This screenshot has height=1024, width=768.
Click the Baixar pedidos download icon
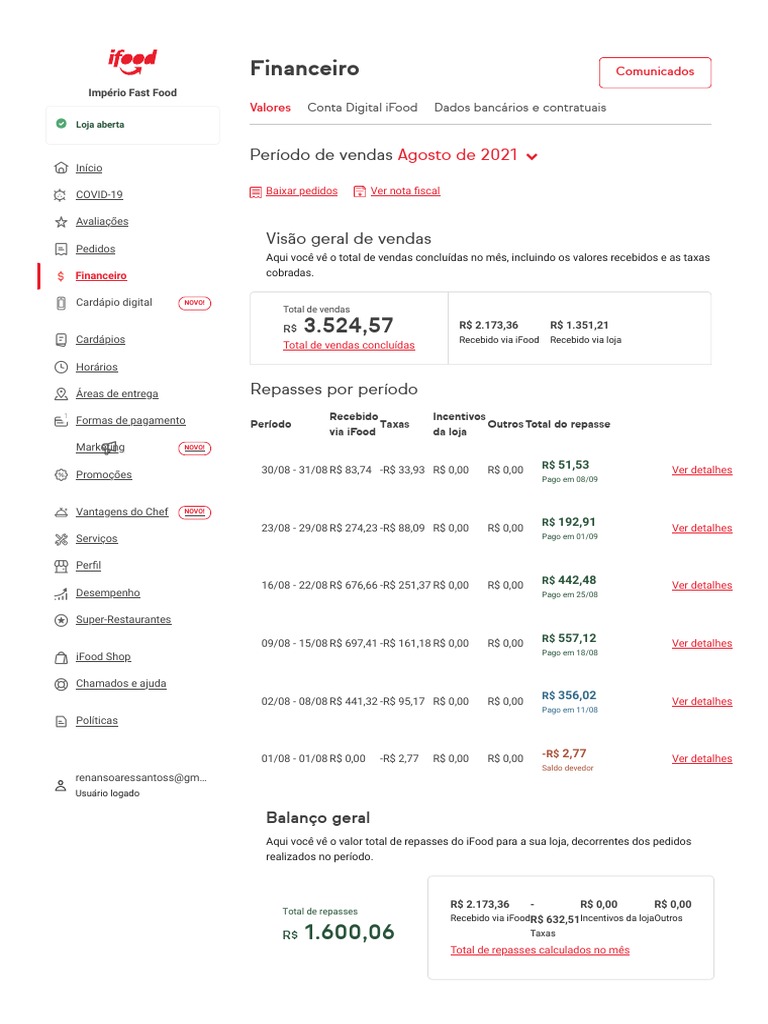[x=255, y=191]
